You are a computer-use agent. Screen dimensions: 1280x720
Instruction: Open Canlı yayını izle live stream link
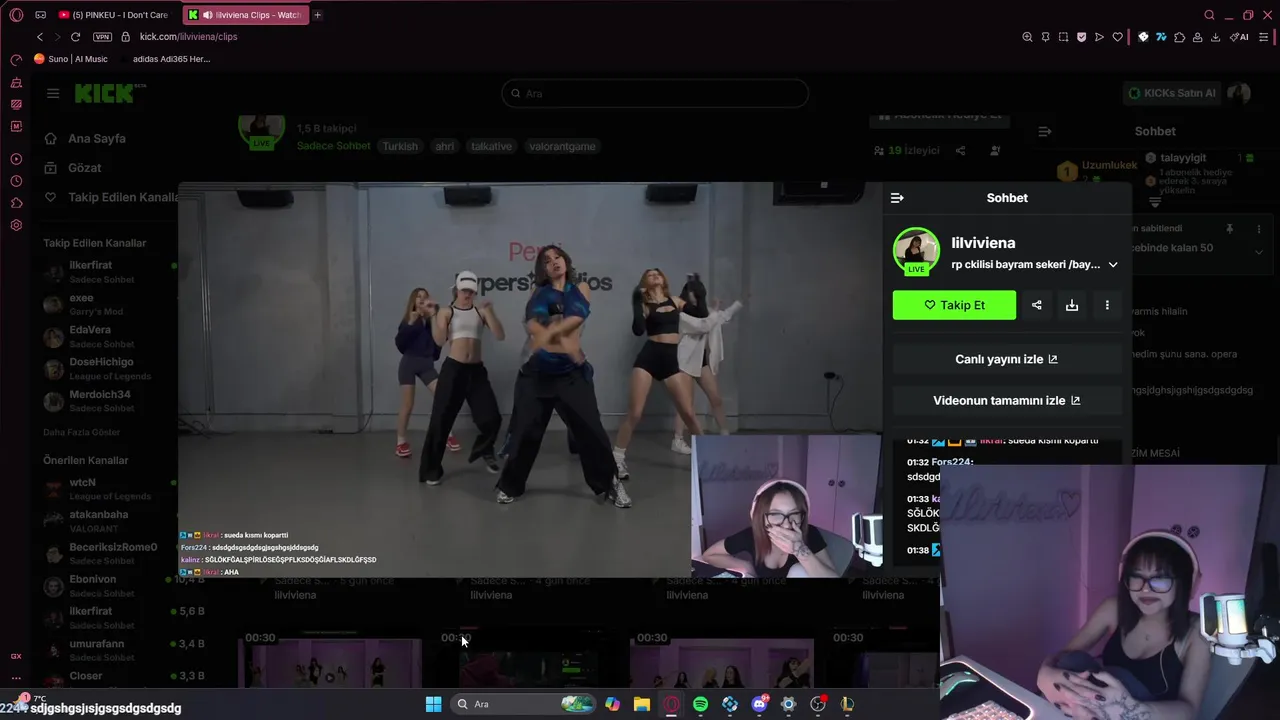(1007, 359)
